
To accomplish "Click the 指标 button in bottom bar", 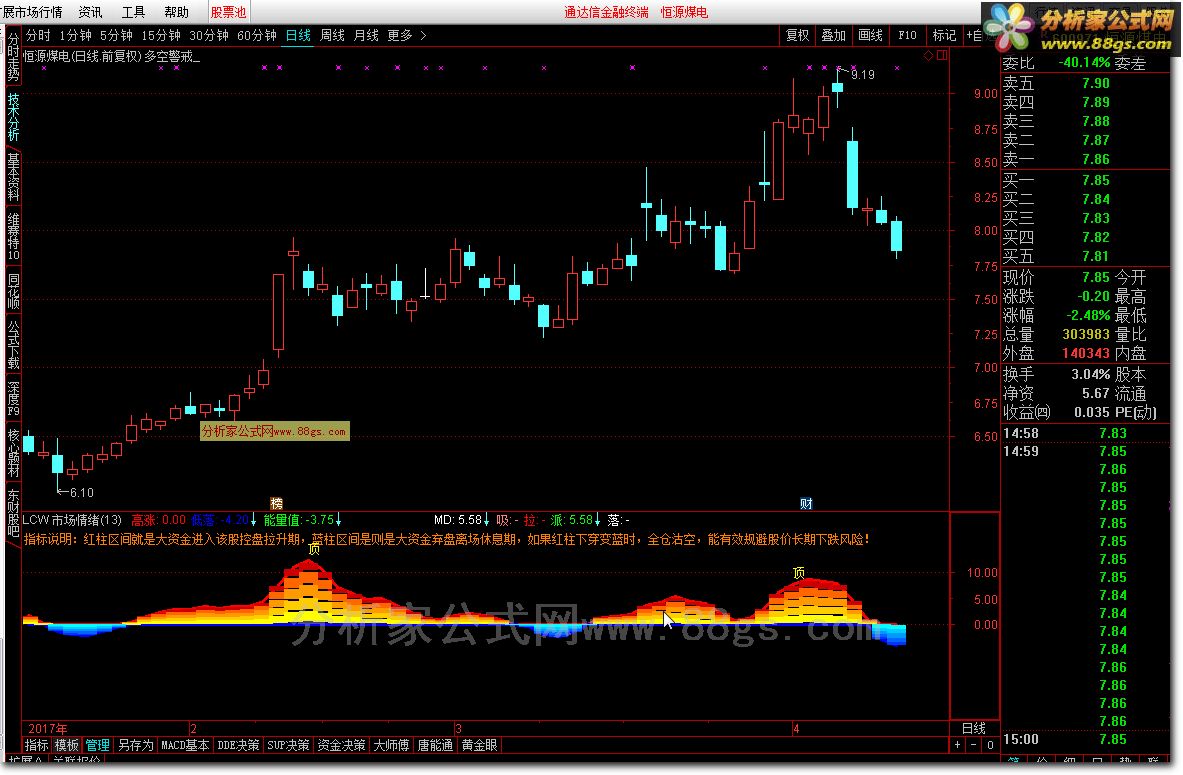I will click(x=36, y=745).
